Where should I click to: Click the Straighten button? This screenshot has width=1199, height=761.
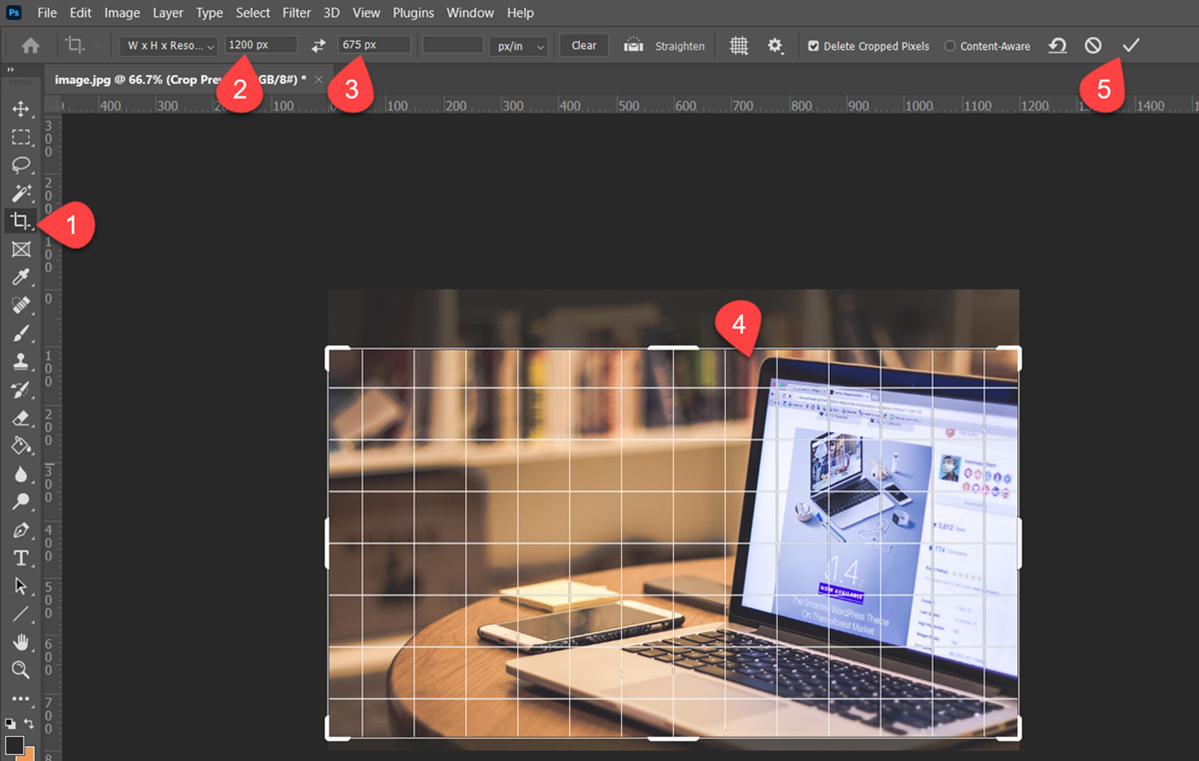(x=665, y=46)
